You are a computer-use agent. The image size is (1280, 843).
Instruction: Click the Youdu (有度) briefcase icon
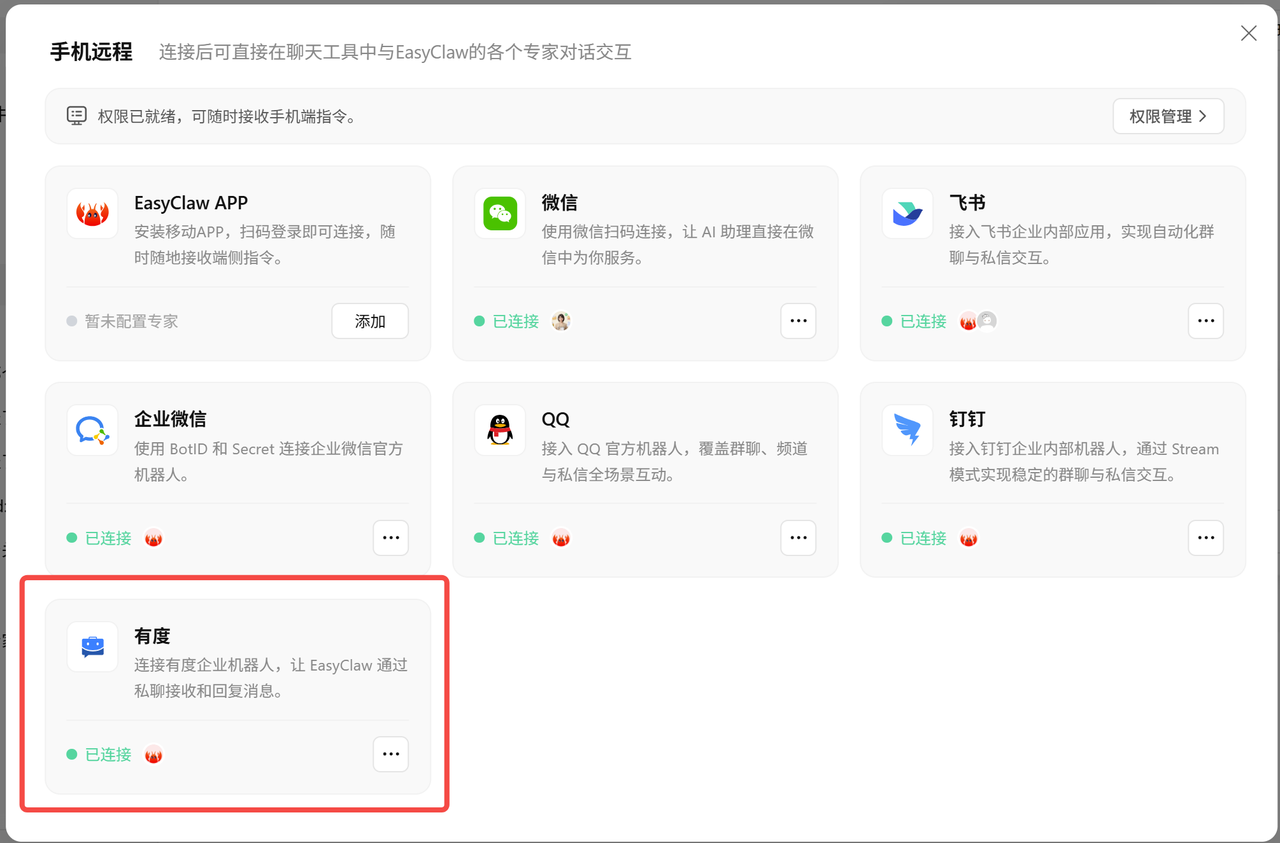coord(92,646)
